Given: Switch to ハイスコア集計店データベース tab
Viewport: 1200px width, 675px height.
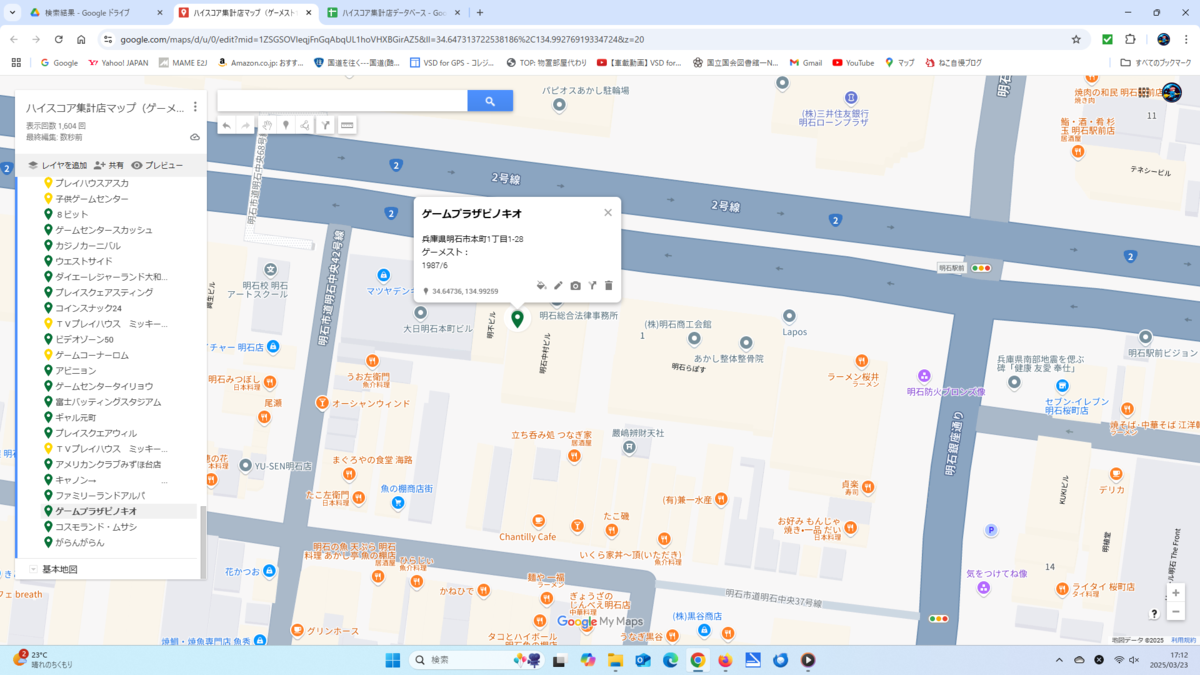Looking at the screenshot, I should tap(394, 13).
